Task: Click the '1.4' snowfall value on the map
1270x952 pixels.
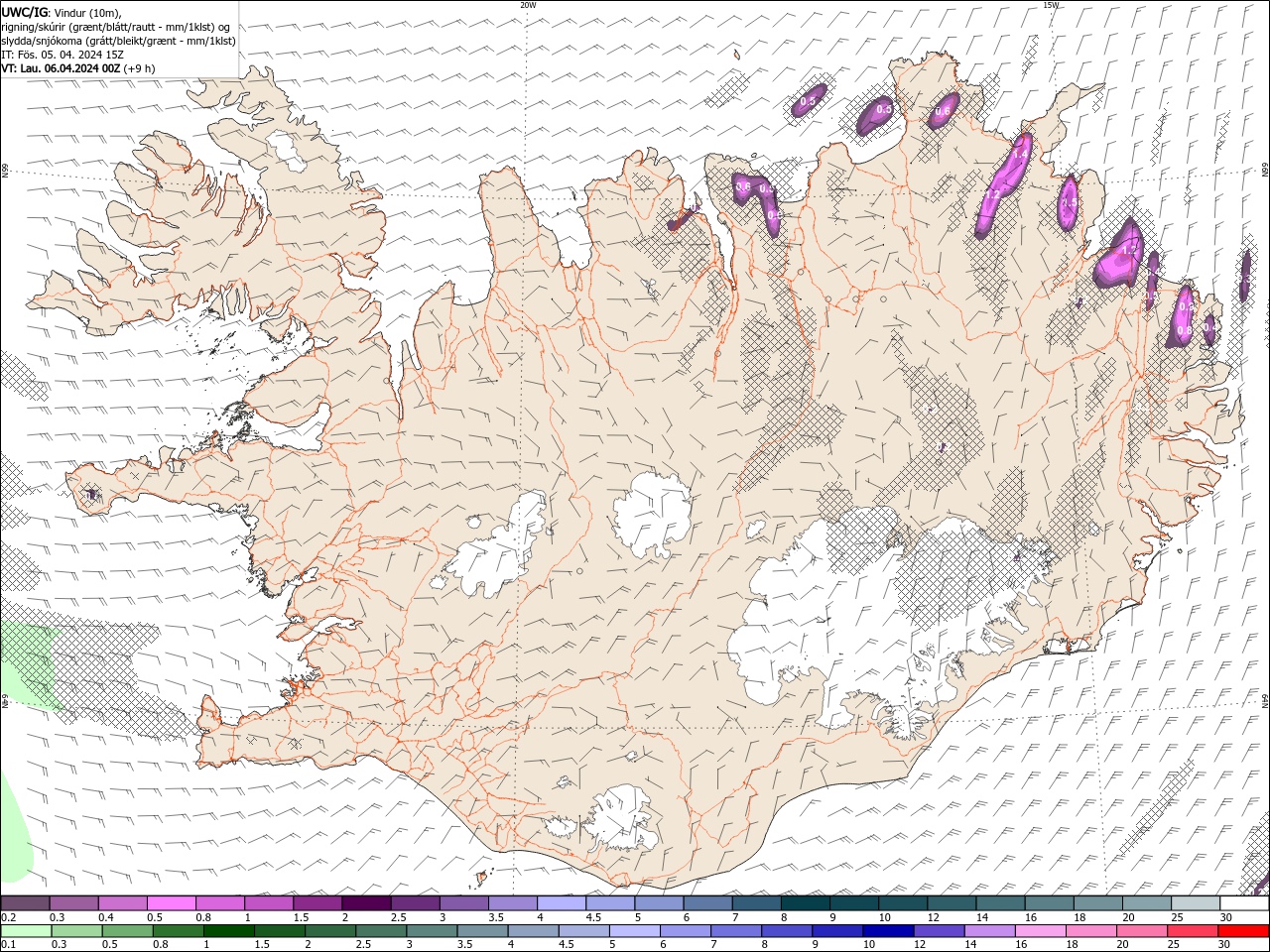Action: tap(1019, 155)
